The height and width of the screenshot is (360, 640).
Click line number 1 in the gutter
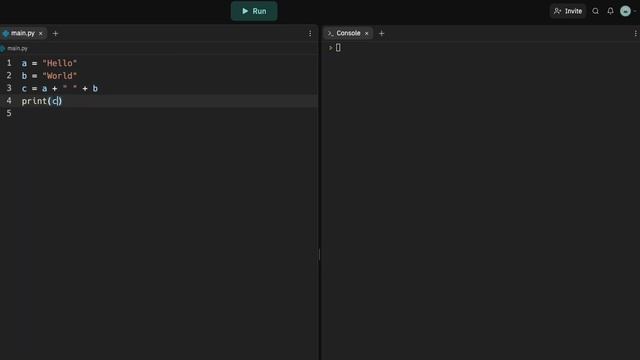click(x=9, y=63)
